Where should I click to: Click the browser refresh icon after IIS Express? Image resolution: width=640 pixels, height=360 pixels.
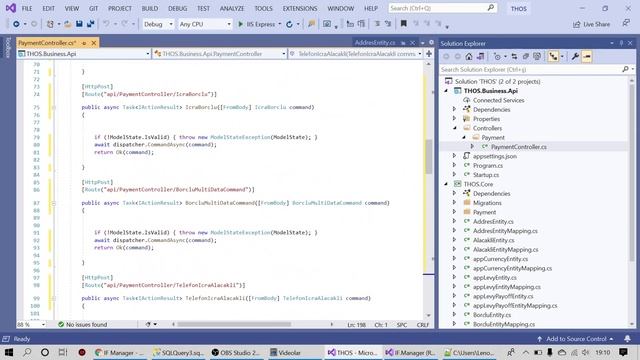point(289,24)
